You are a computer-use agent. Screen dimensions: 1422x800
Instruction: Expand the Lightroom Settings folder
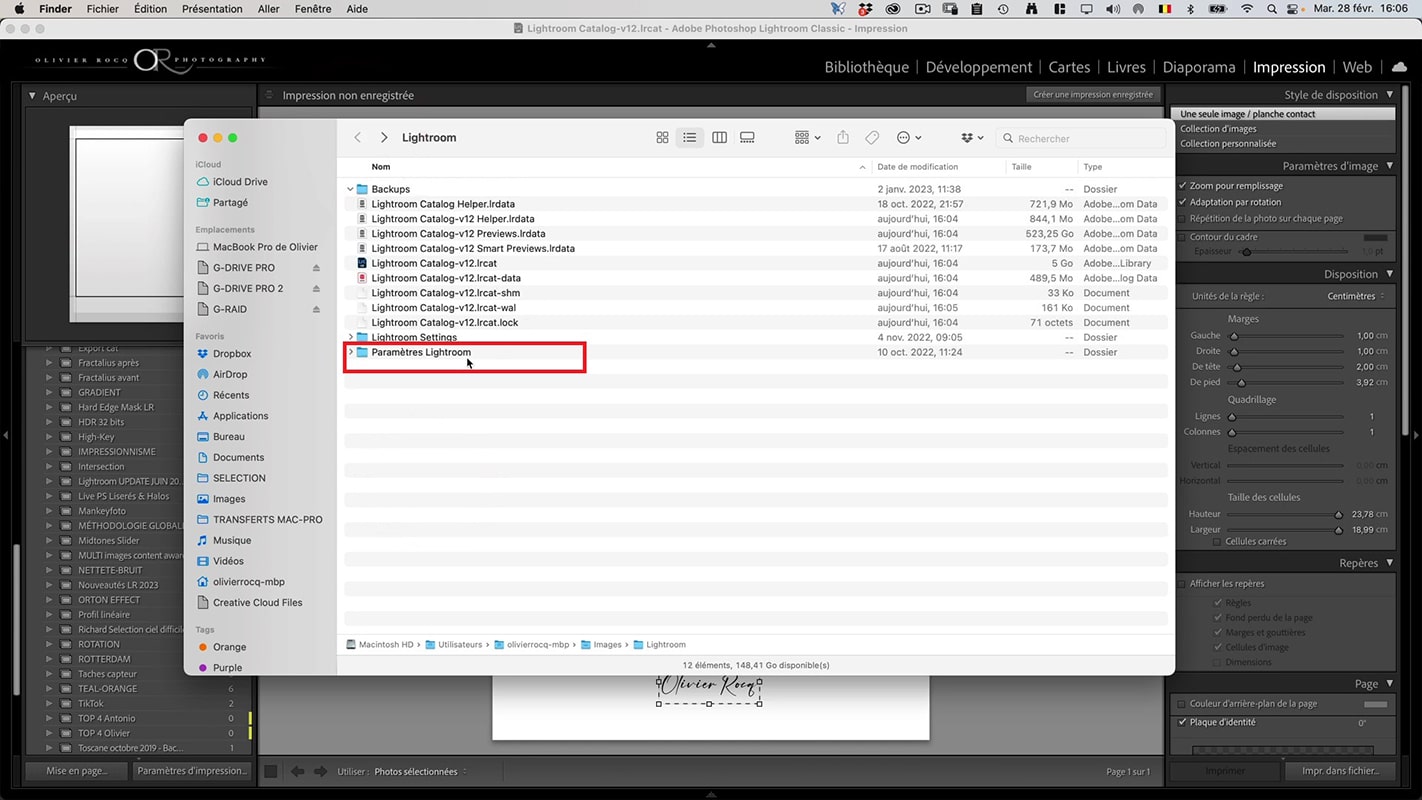(x=350, y=338)
